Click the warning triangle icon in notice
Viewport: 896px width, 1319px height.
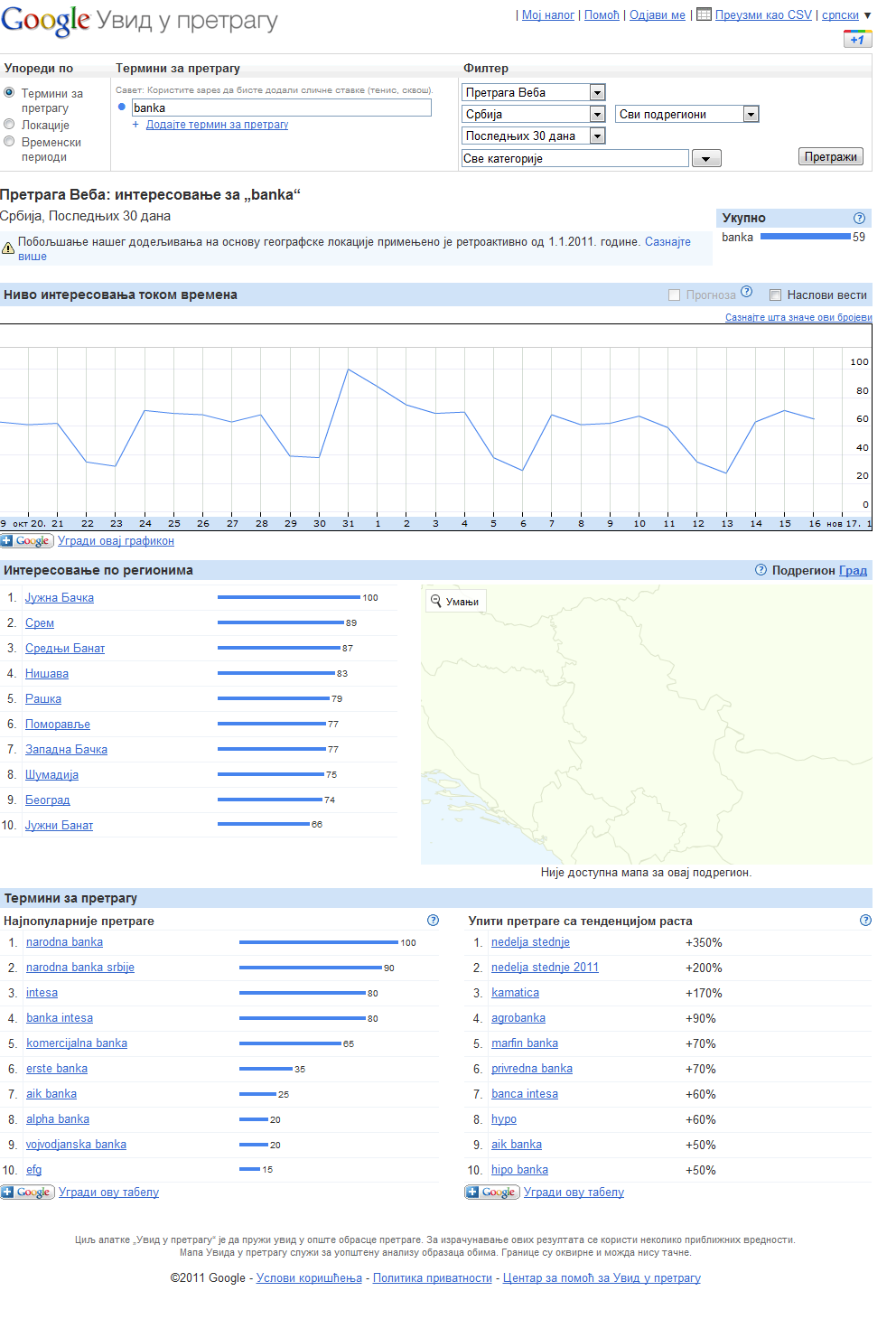8,248
